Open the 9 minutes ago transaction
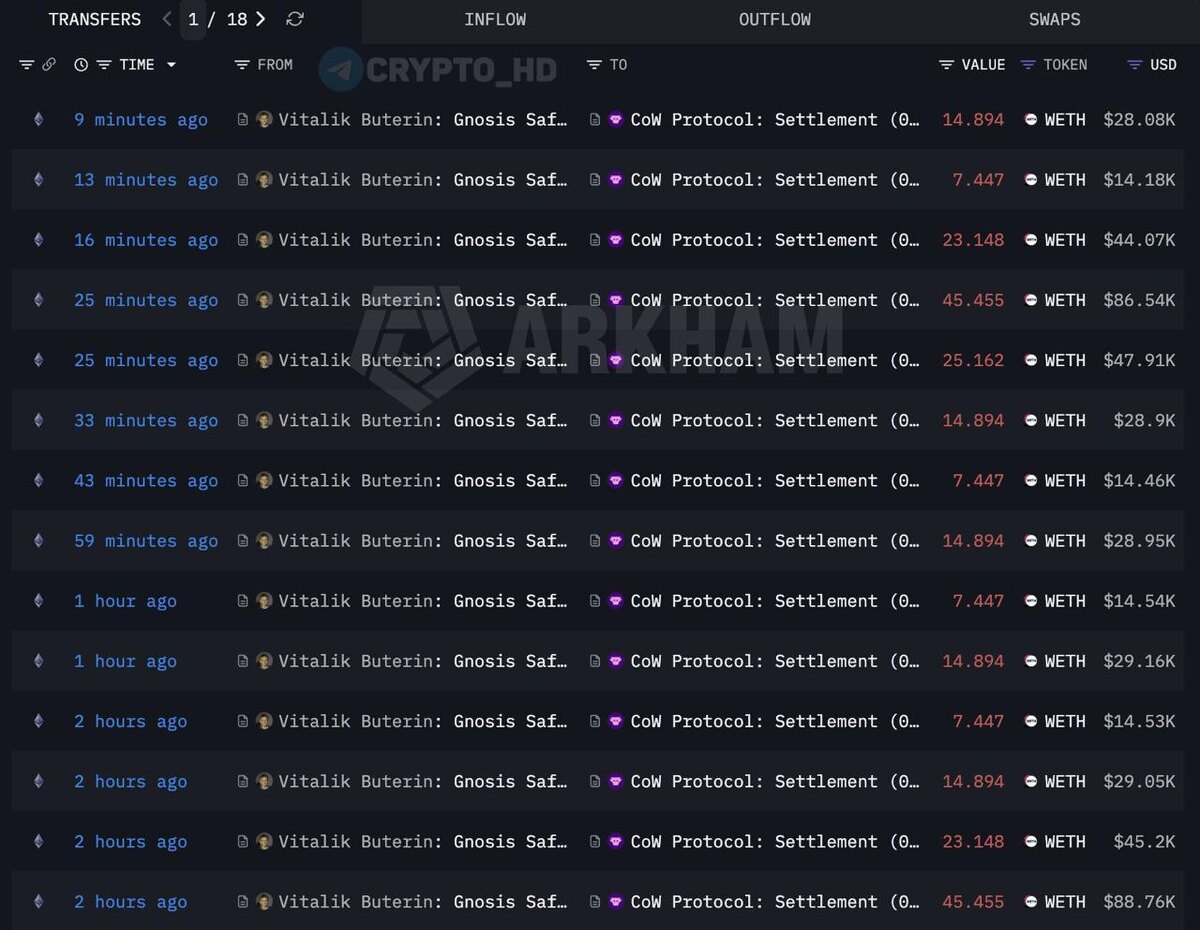 coord(141,119)
